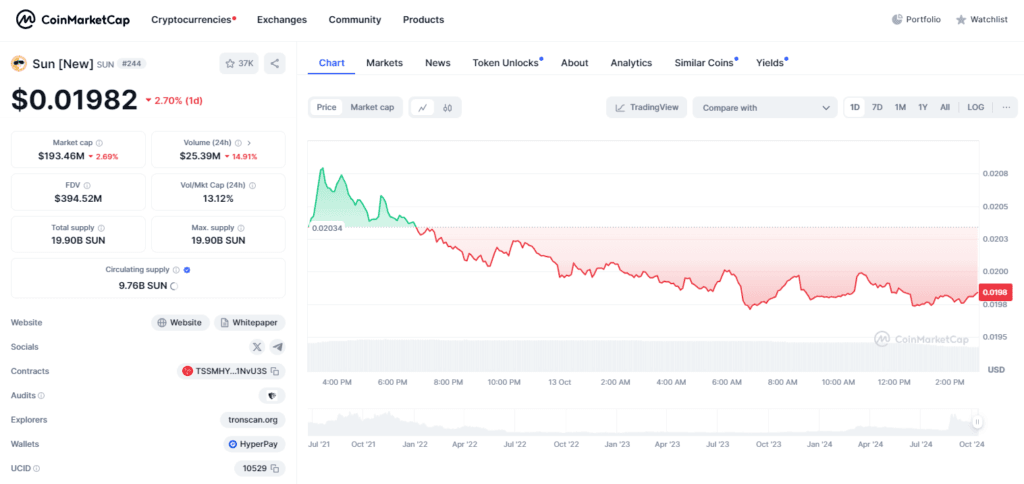Viewport: 1024px width, 484px height.
Task: Open the audit shield icon
Action: (272, 395)
